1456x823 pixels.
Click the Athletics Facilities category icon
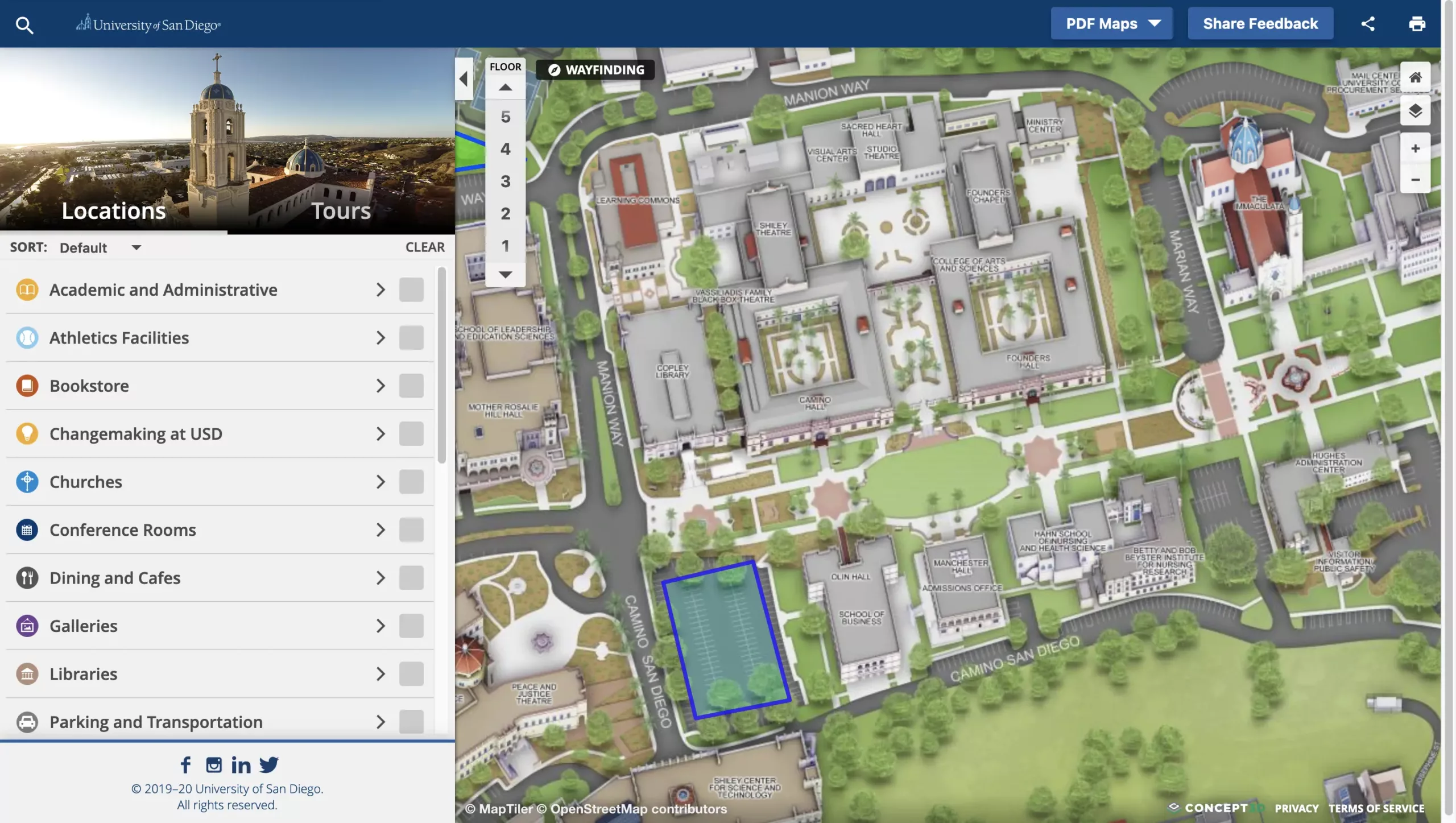tap(27, 338)
